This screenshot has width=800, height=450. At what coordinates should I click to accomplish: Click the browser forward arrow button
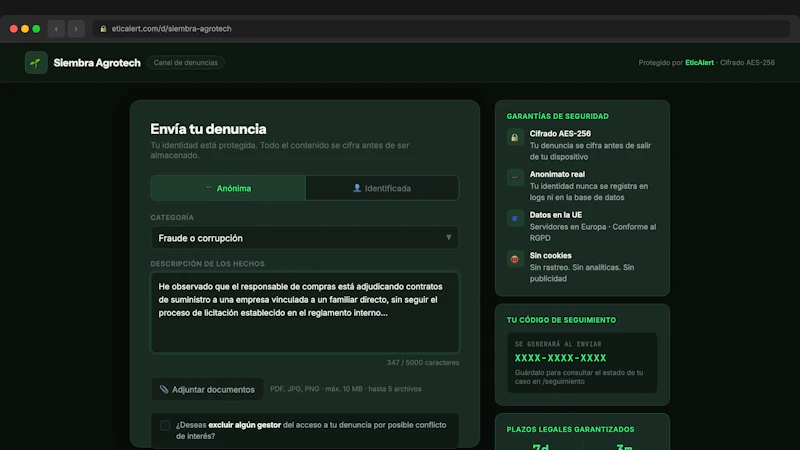[x=76, y=29]
